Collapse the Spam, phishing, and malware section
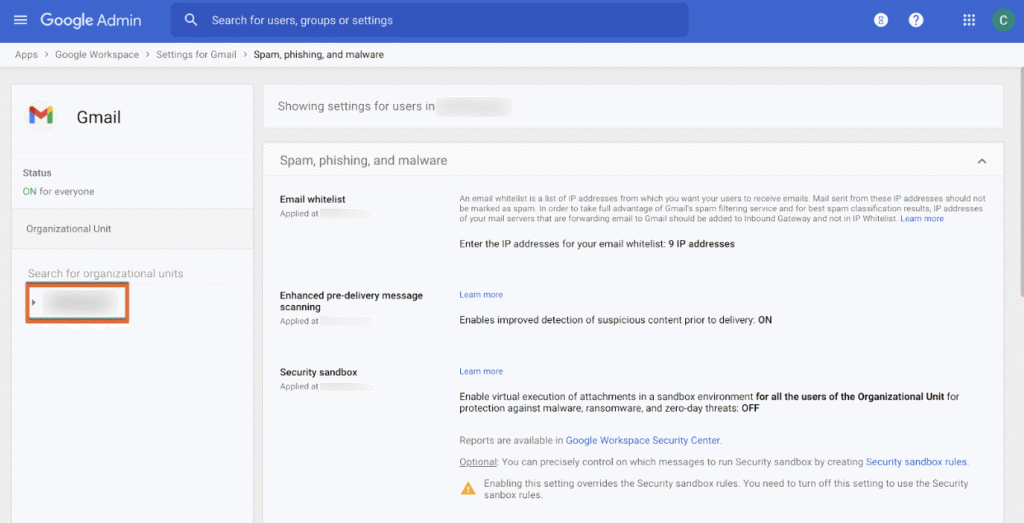The image size is (1024, 523). coord(981,161)
